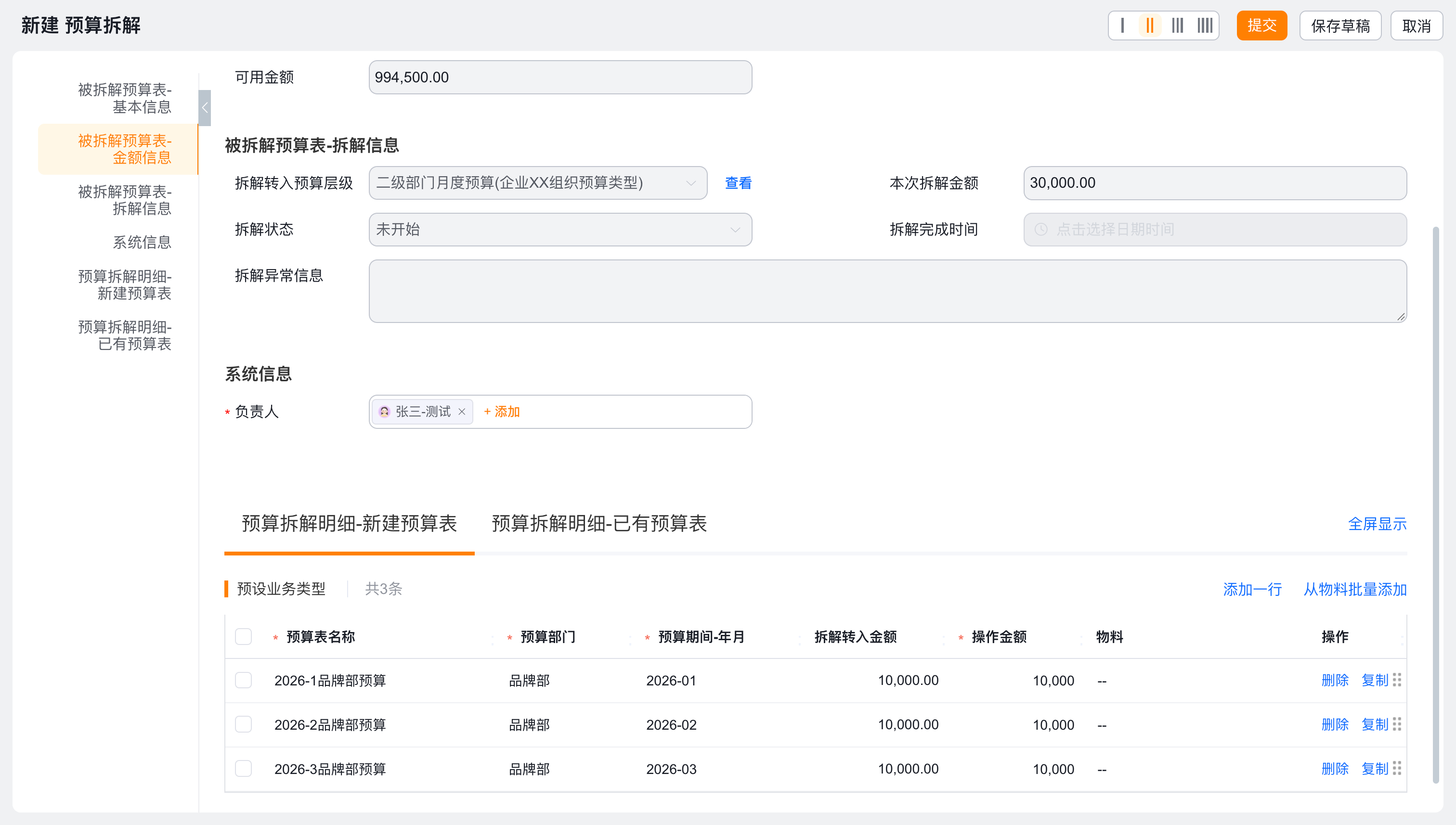Click 张三-测试 avatar icon
Image resolution: width=1456 pixels, height=825 pixels.
[384, 412]
